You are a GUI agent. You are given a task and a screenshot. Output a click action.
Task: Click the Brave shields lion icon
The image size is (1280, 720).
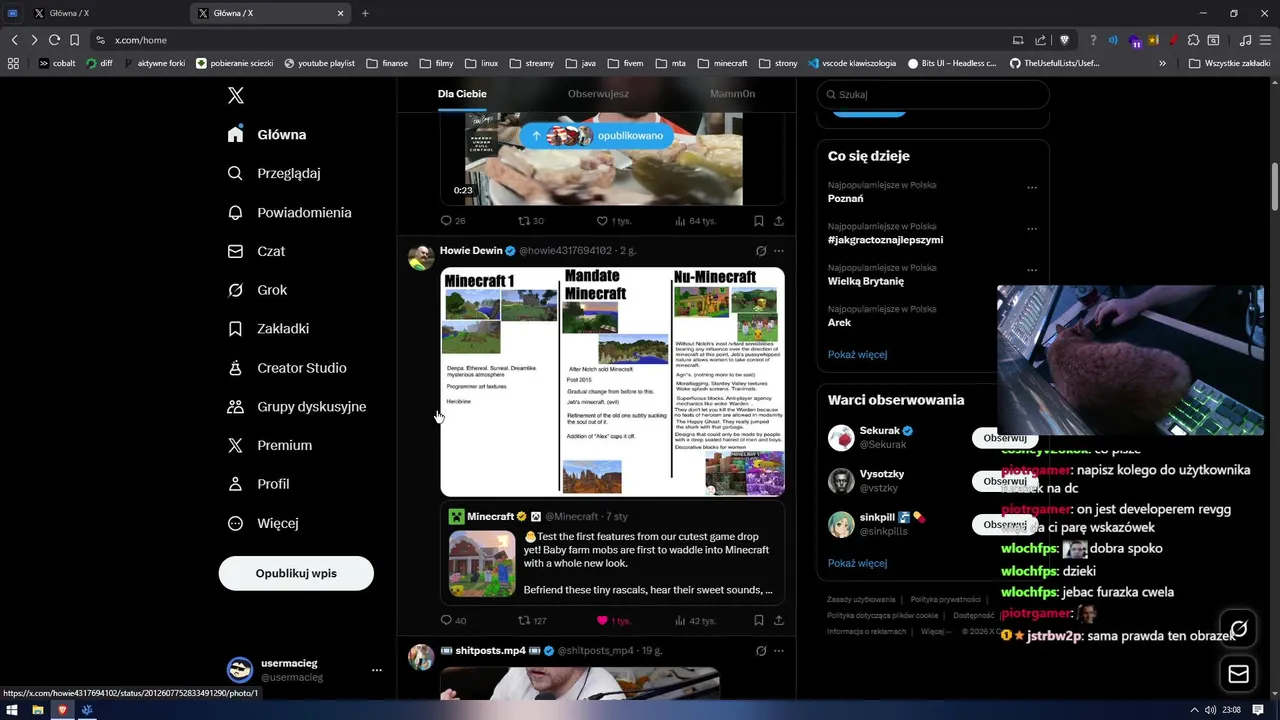1064,40
